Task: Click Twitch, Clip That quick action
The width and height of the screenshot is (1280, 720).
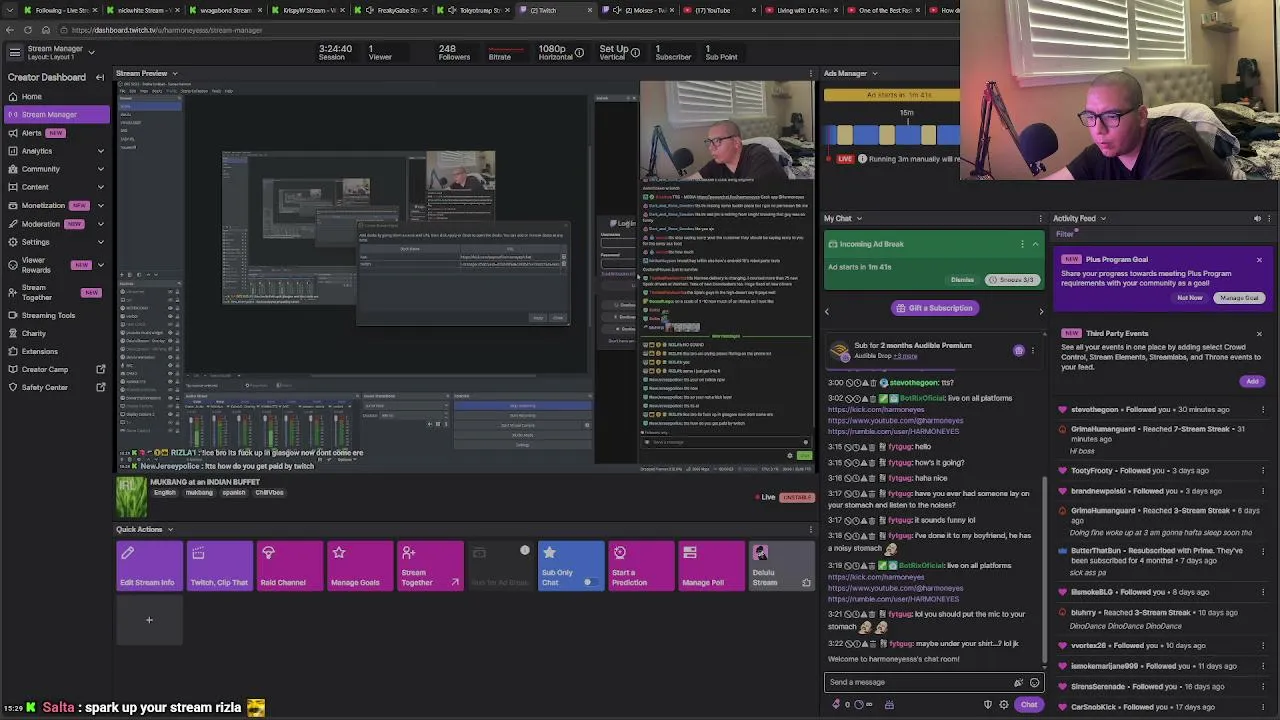Action: [219, 566]
